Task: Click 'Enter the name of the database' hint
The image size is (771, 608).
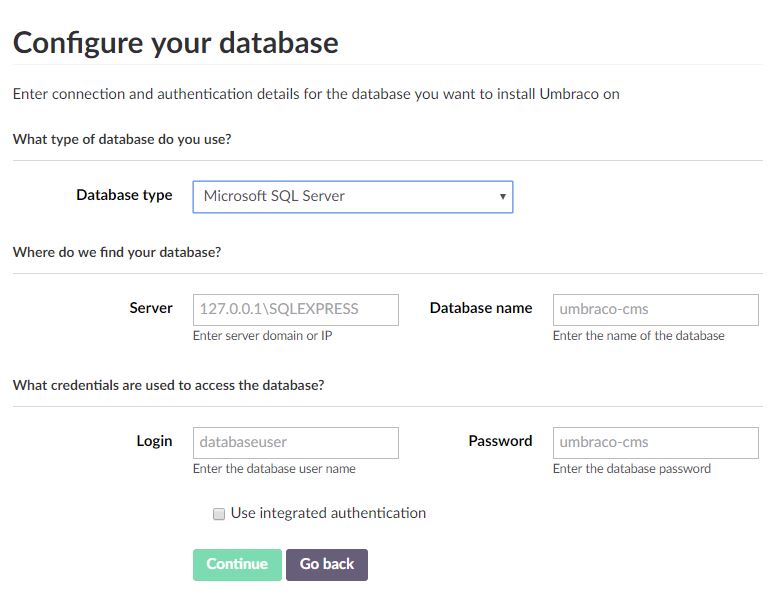Action: point(638,336)
